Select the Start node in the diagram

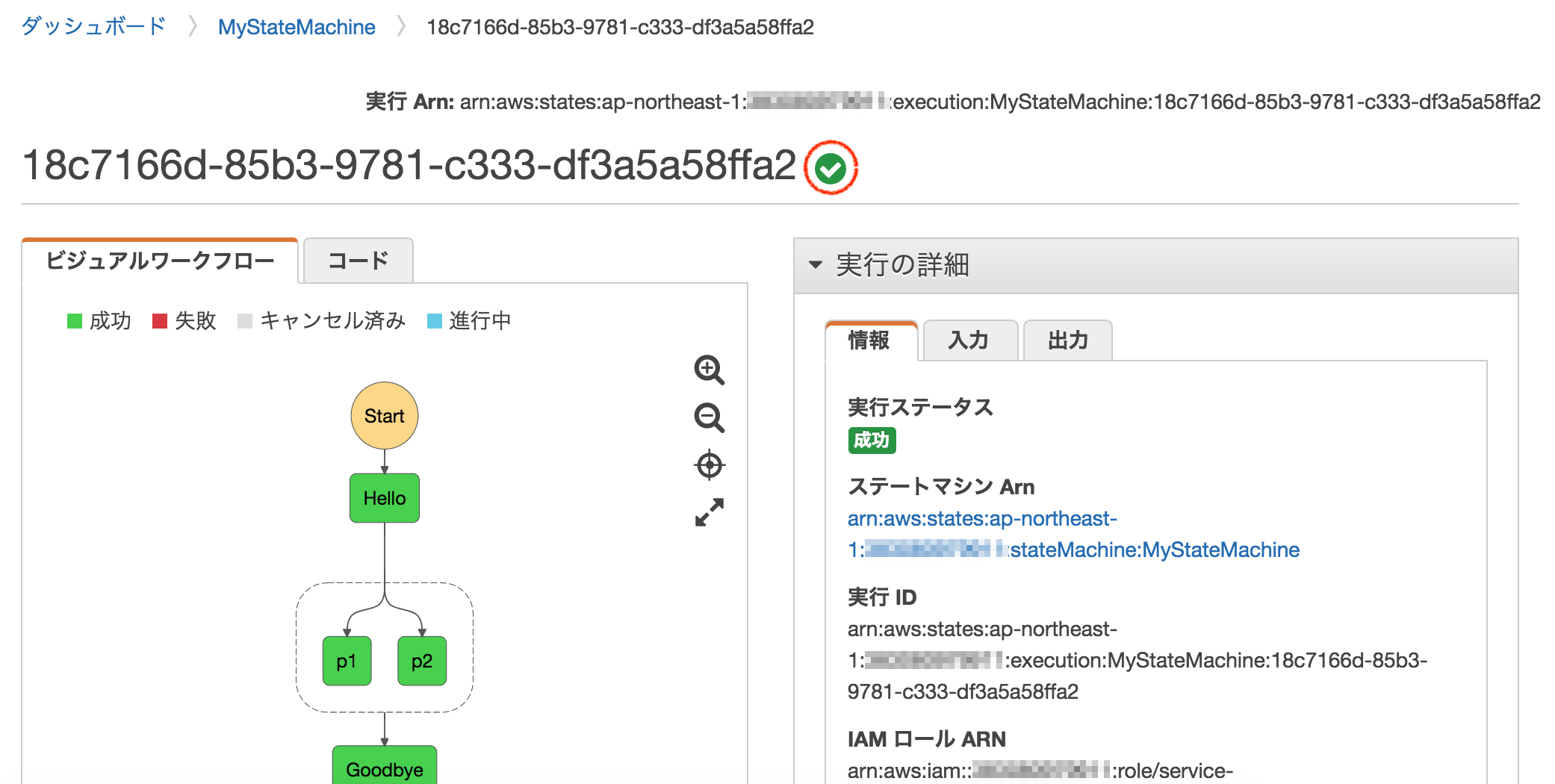pyautogui.click(x=384, y=415)
